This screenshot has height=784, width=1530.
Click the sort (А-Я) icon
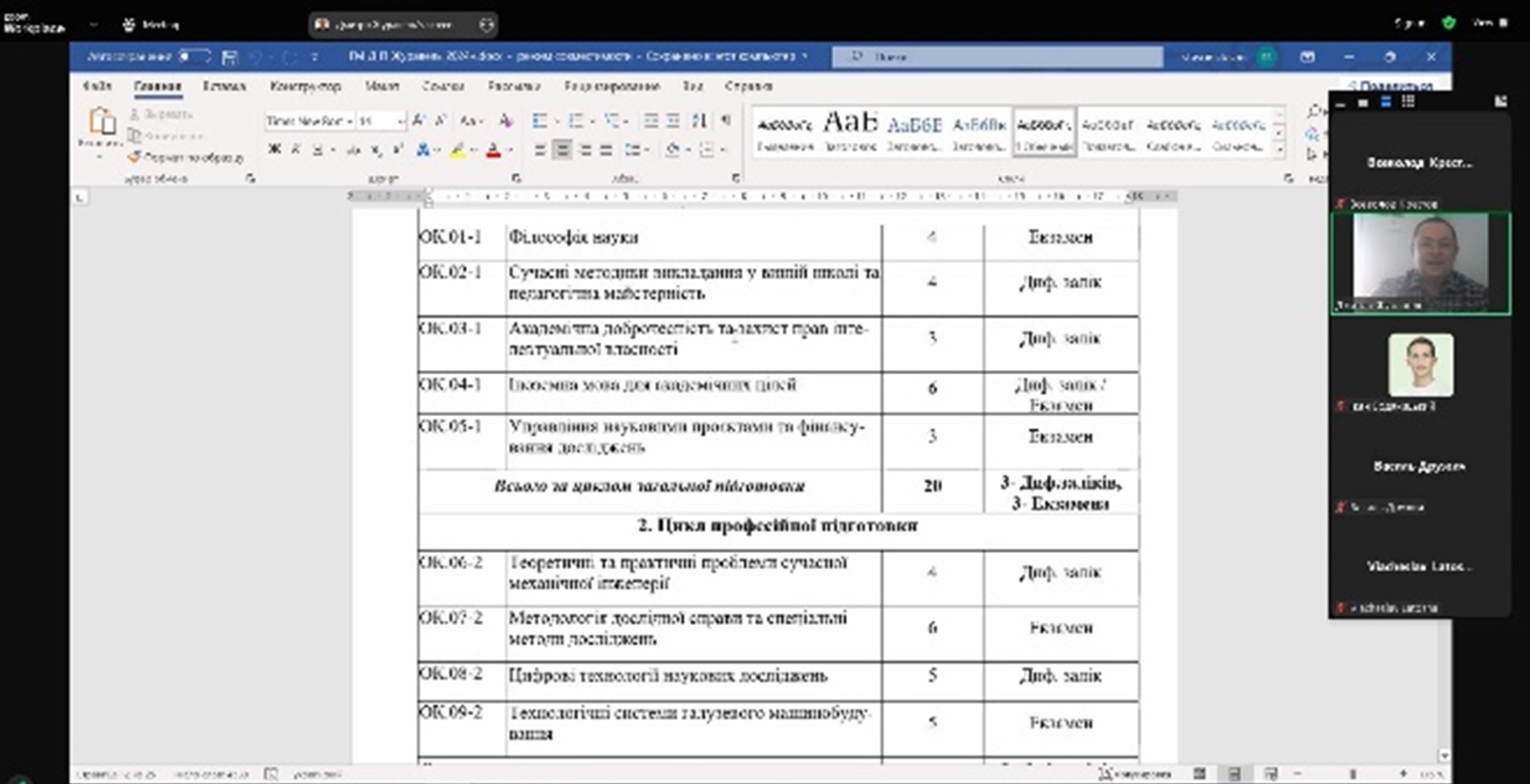coord(699,121)
